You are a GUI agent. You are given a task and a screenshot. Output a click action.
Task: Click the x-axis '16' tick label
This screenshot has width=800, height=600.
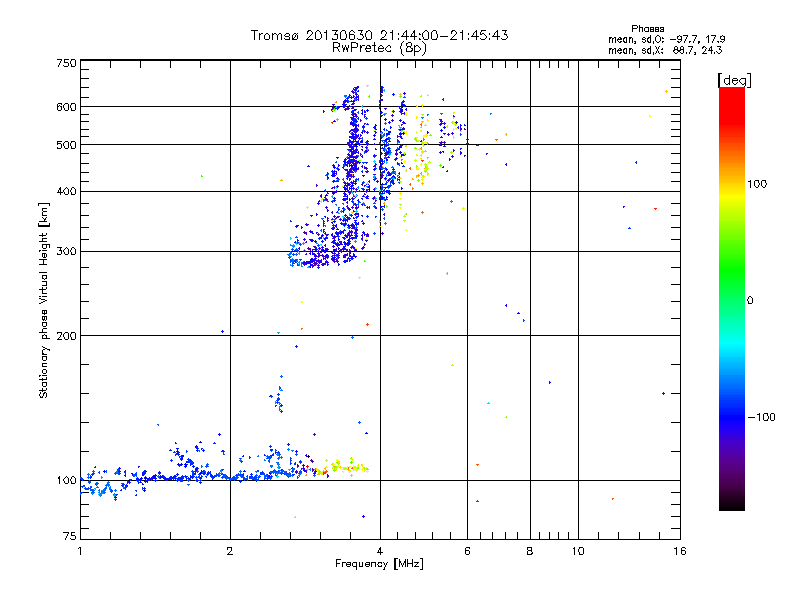[680, 551]
